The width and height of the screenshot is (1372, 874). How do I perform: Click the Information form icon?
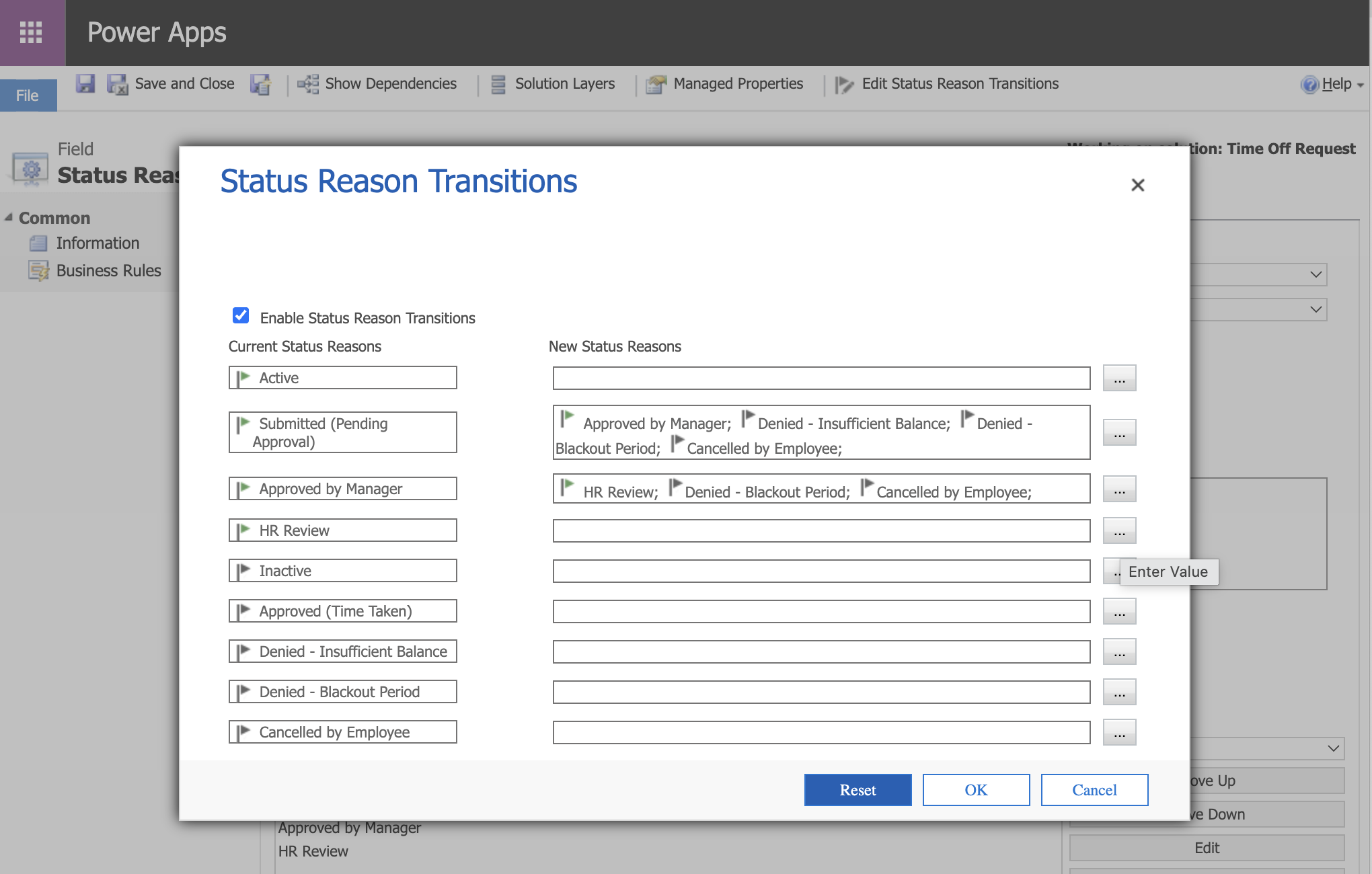click(38, 243)
